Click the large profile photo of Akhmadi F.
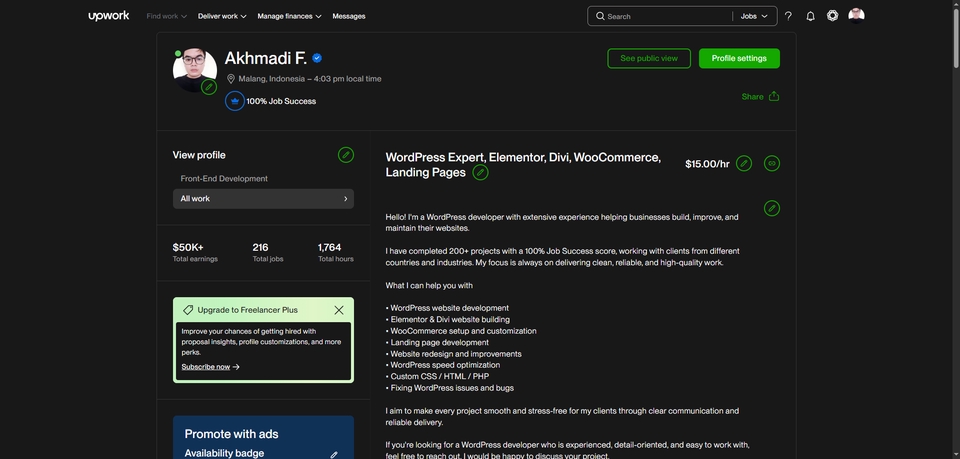 coord(195,70)
